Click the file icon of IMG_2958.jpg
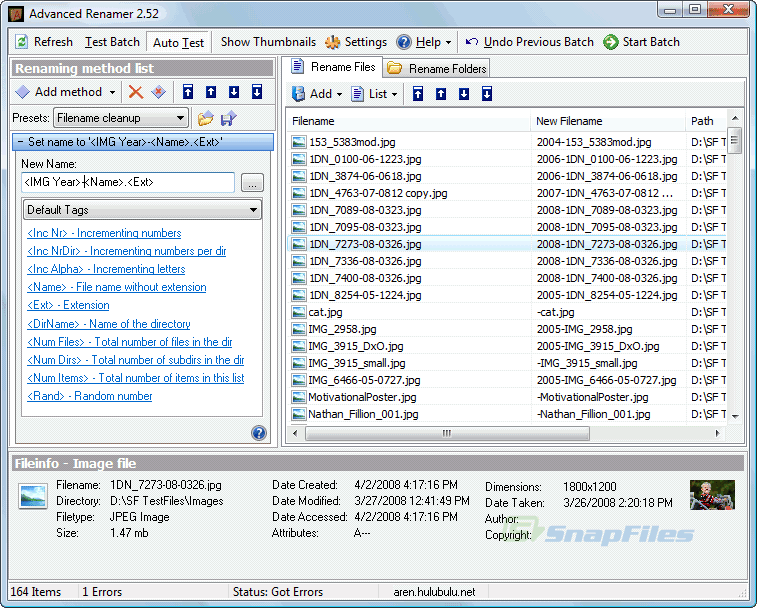Screen dimensions: 757x608 pos(298,329)
